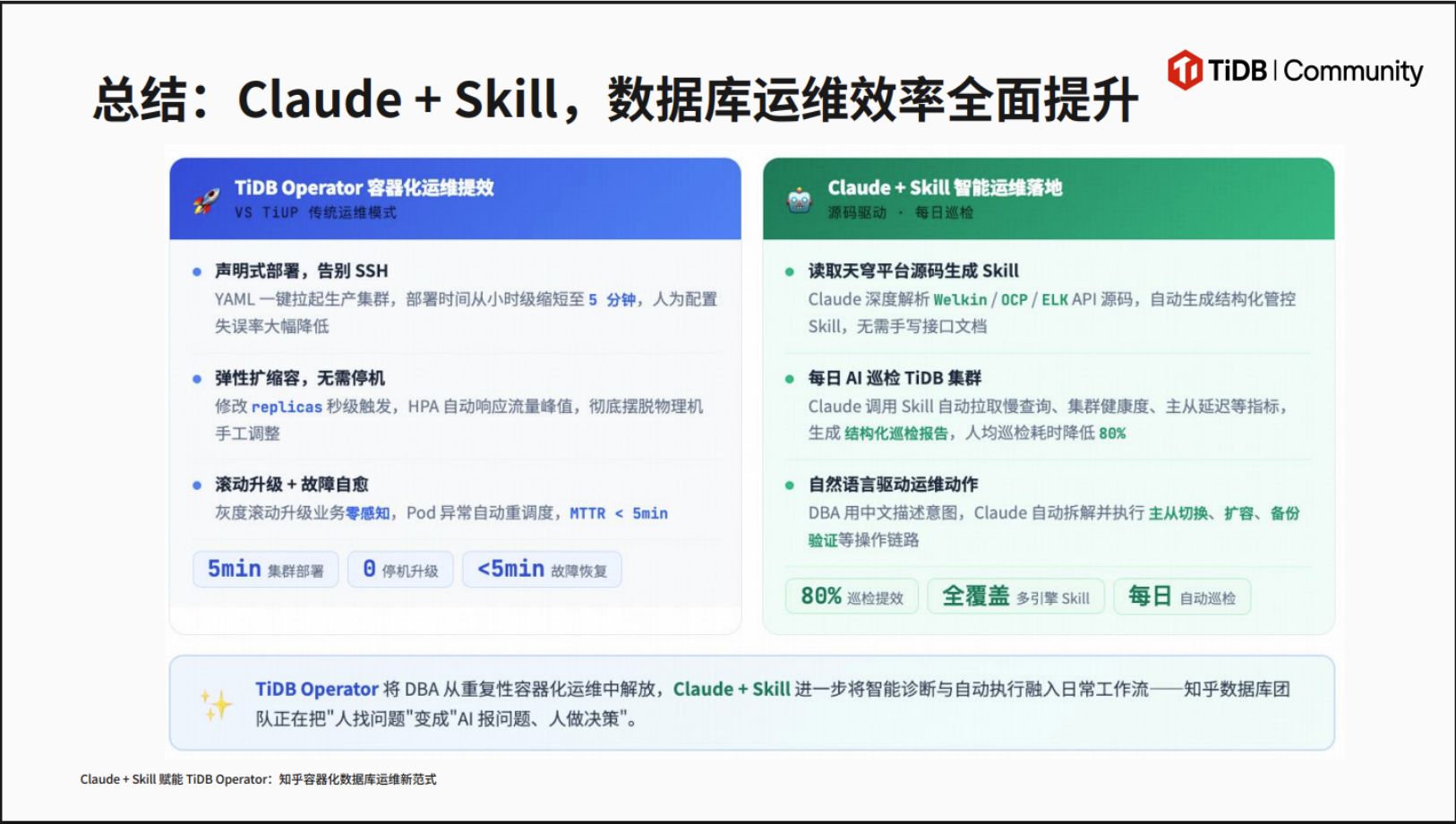
Task: Select the <5min 故障恢复 badge
Action: coord(542,570)
